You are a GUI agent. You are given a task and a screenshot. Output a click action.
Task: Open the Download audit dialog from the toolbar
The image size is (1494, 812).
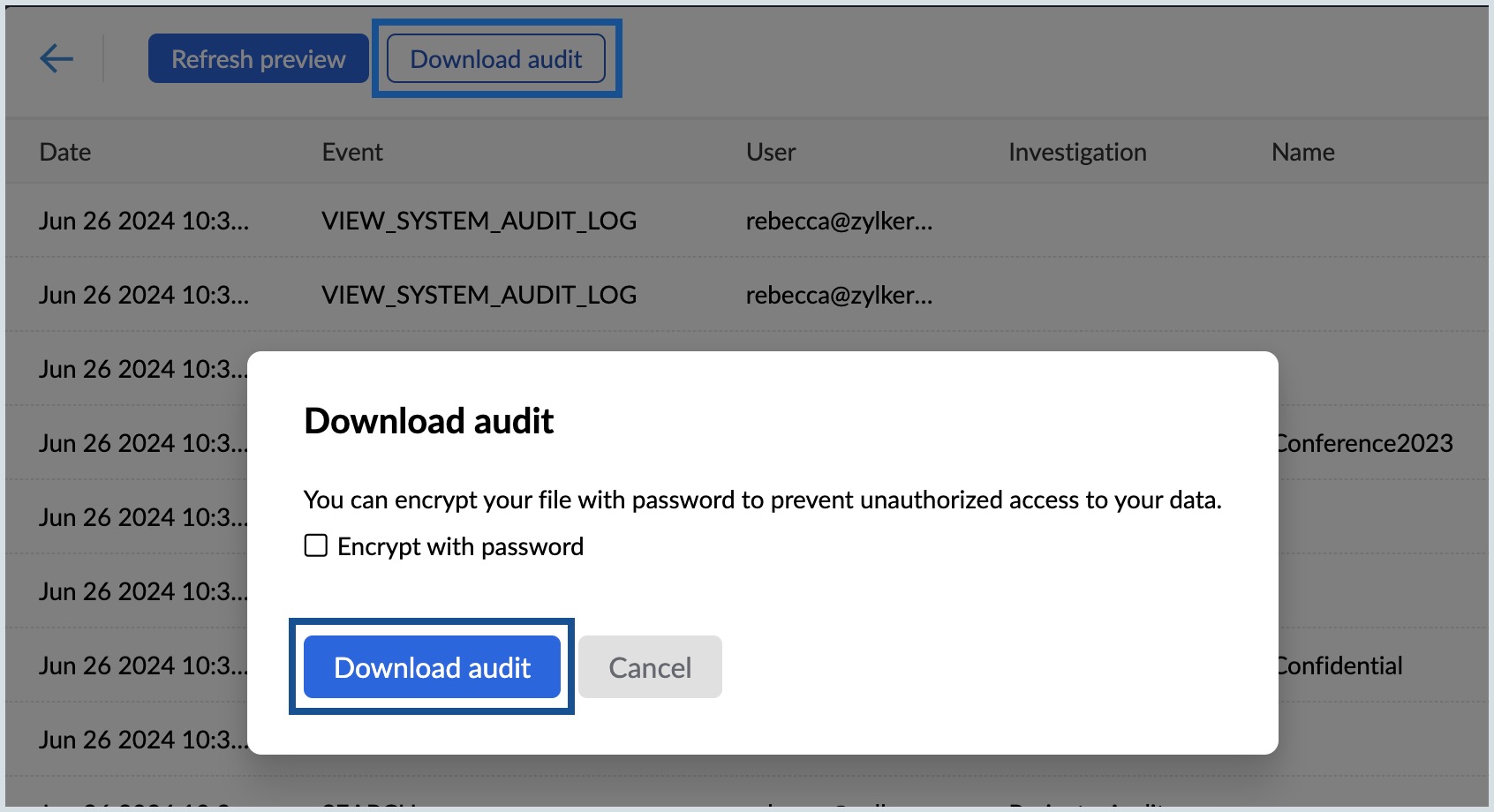pos(495,58)
